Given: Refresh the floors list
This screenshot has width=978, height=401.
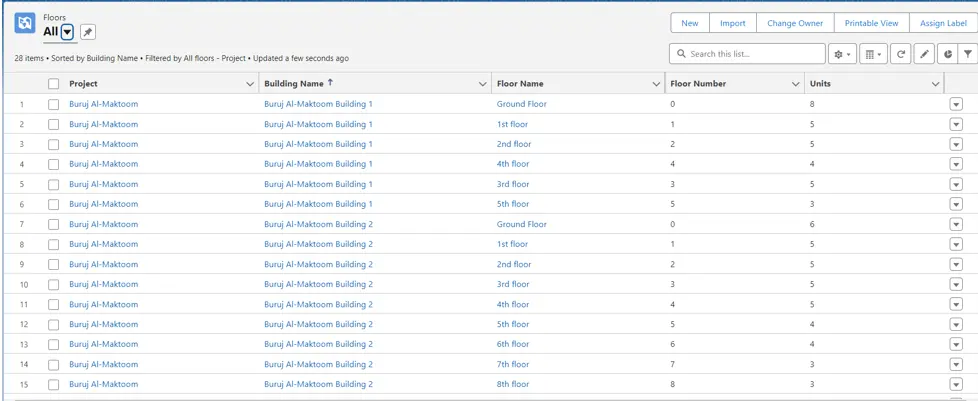Looking at the screenshot, I should 901,54.
